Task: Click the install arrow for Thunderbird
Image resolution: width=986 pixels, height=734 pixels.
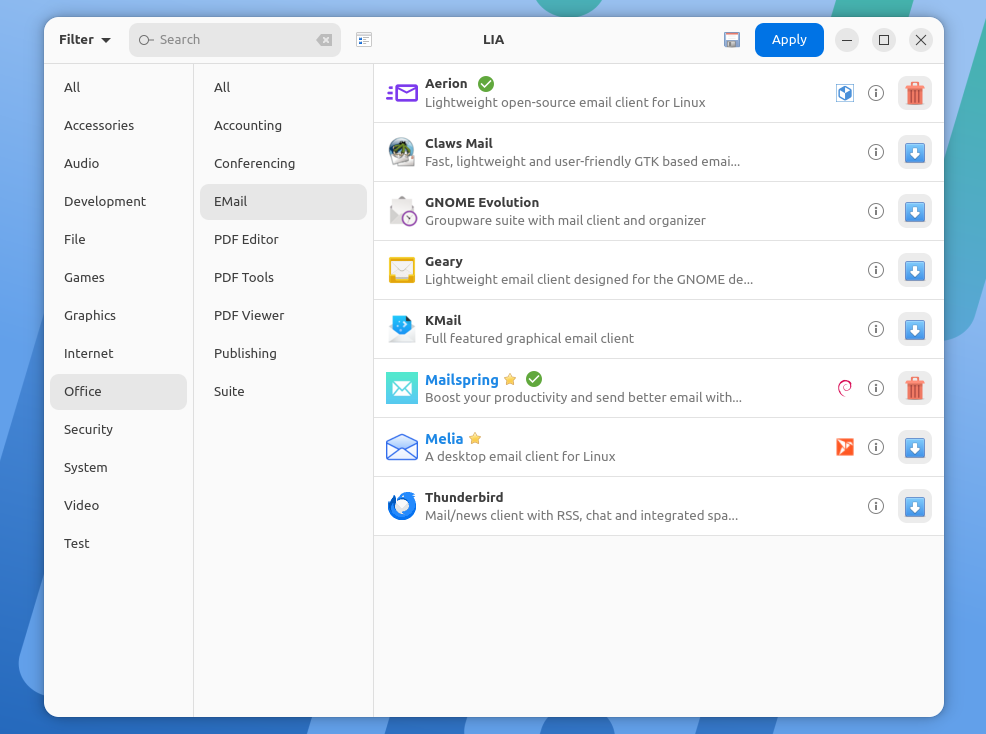Action: pos(914,506)
